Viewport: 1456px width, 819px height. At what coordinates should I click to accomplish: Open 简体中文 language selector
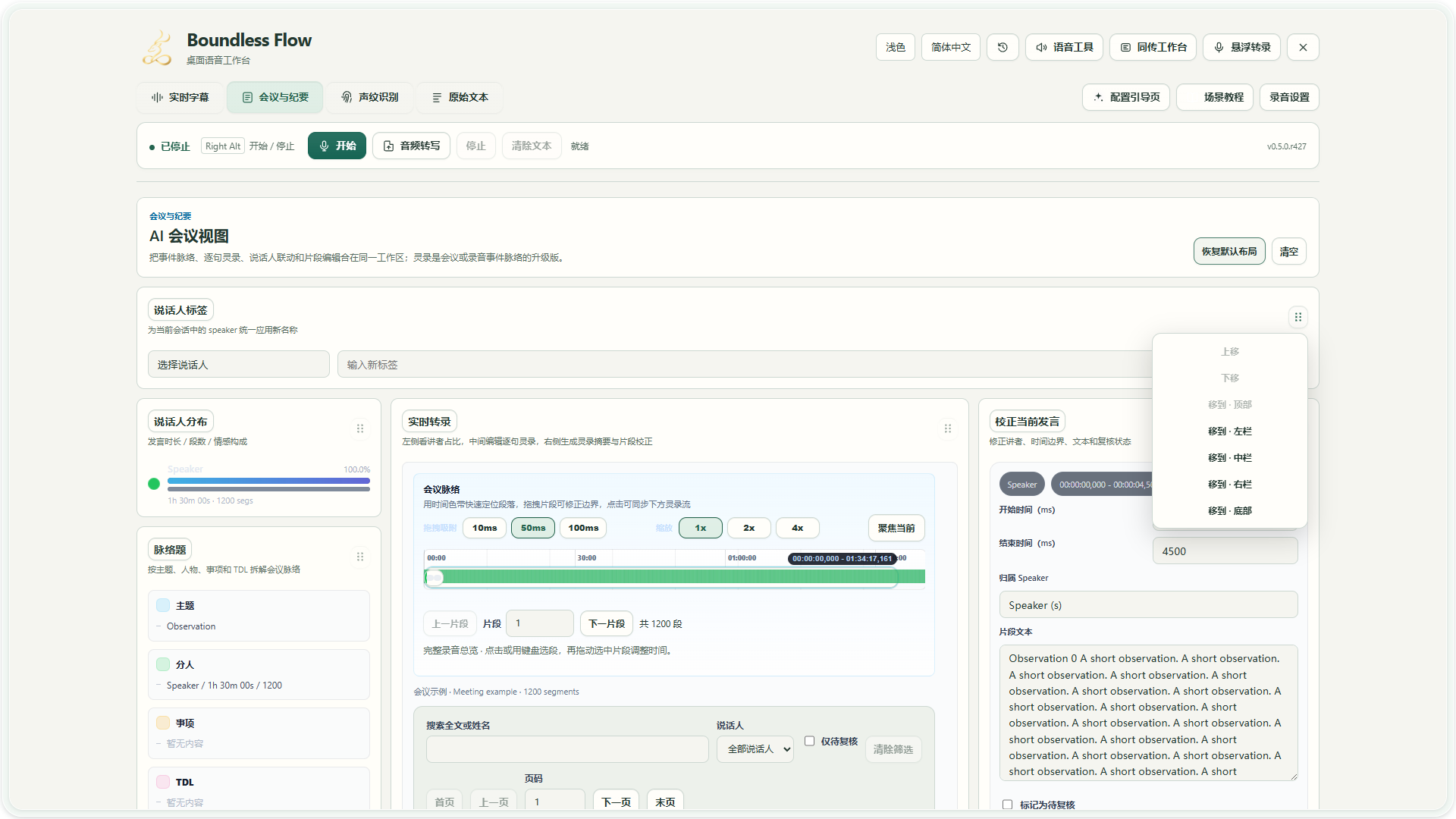pos(951,47)
